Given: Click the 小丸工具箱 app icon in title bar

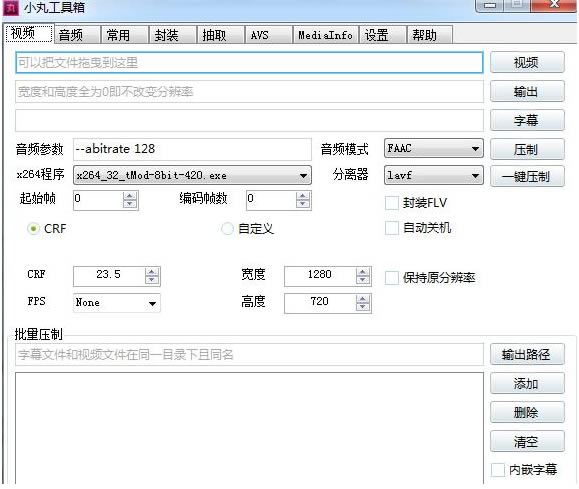Looking at the screenshot, I should click(11, 7).
